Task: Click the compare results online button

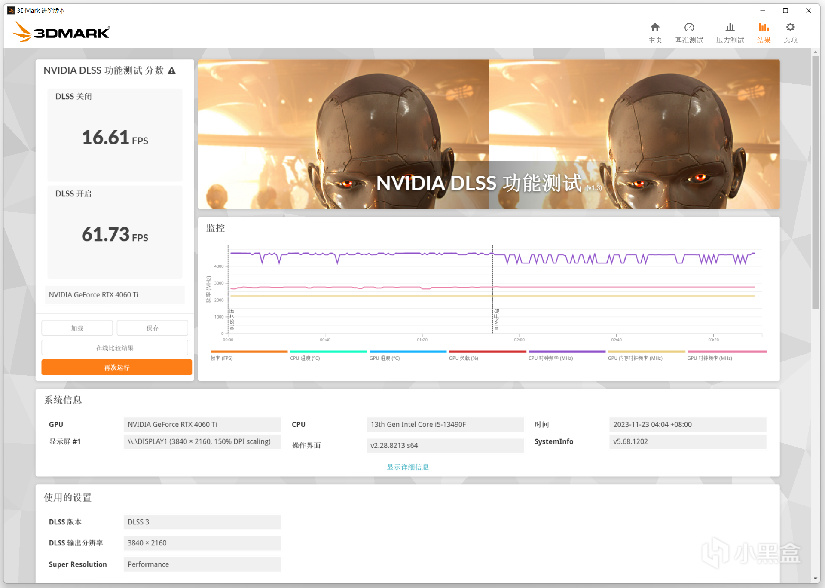Action: point(115,348)
